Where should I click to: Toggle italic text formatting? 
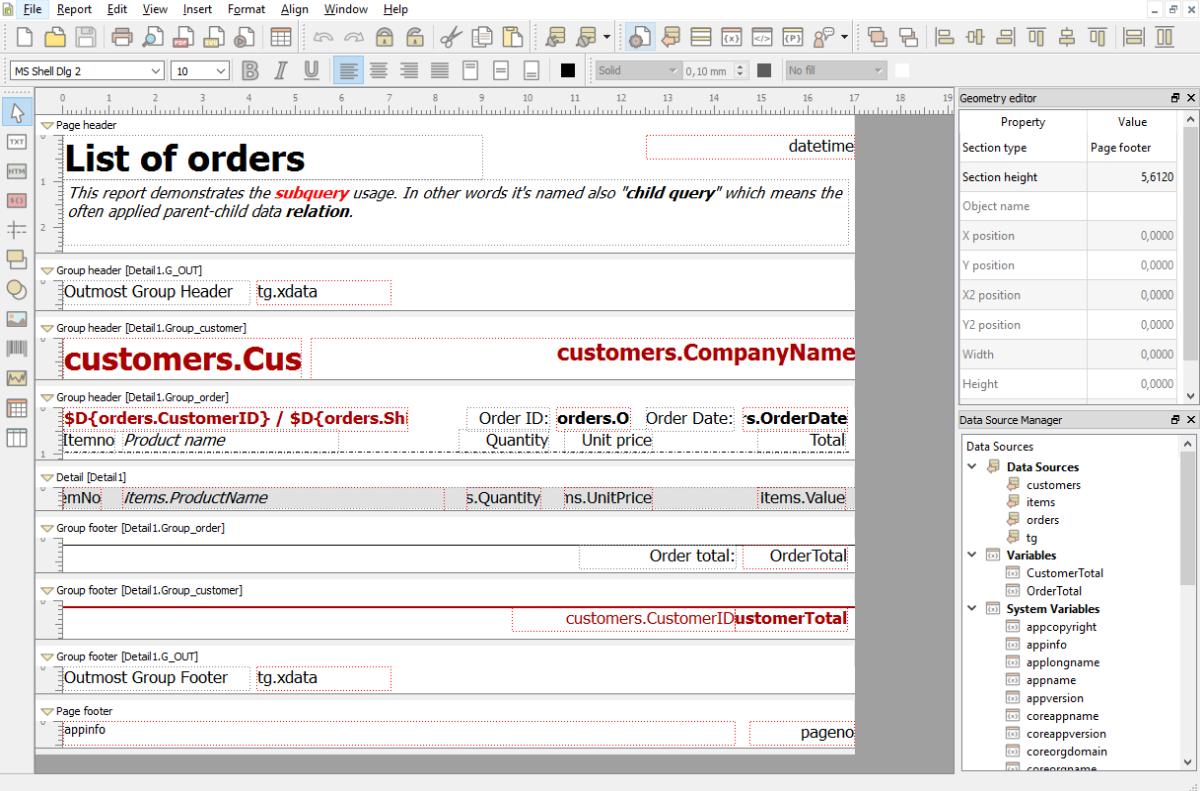(x=281, y=71)
